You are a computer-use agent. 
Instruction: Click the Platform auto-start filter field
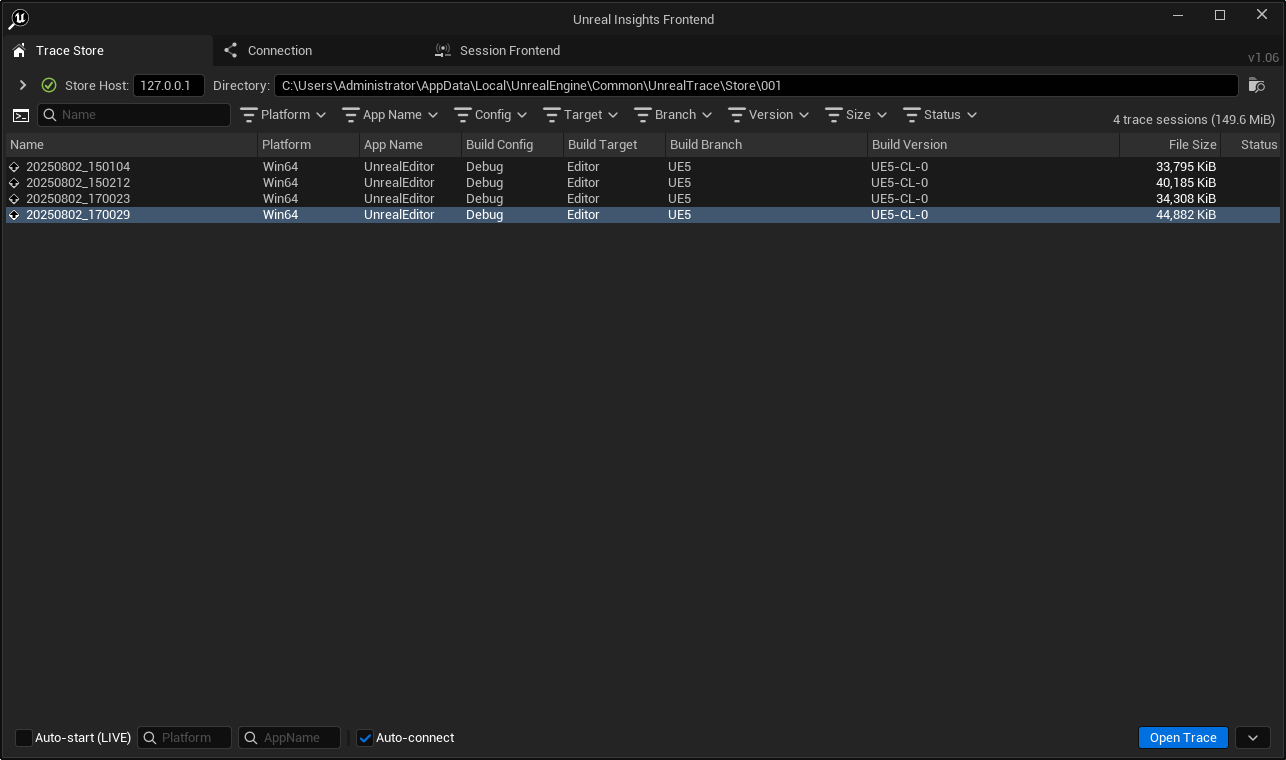pos(185,738)
